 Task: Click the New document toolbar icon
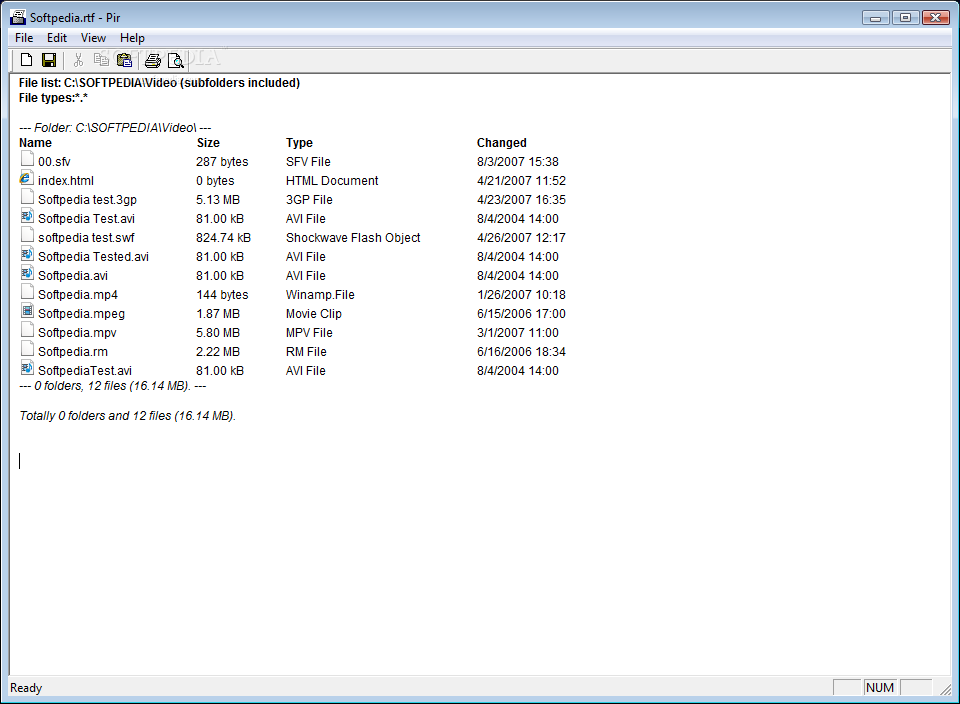(26, 60)
